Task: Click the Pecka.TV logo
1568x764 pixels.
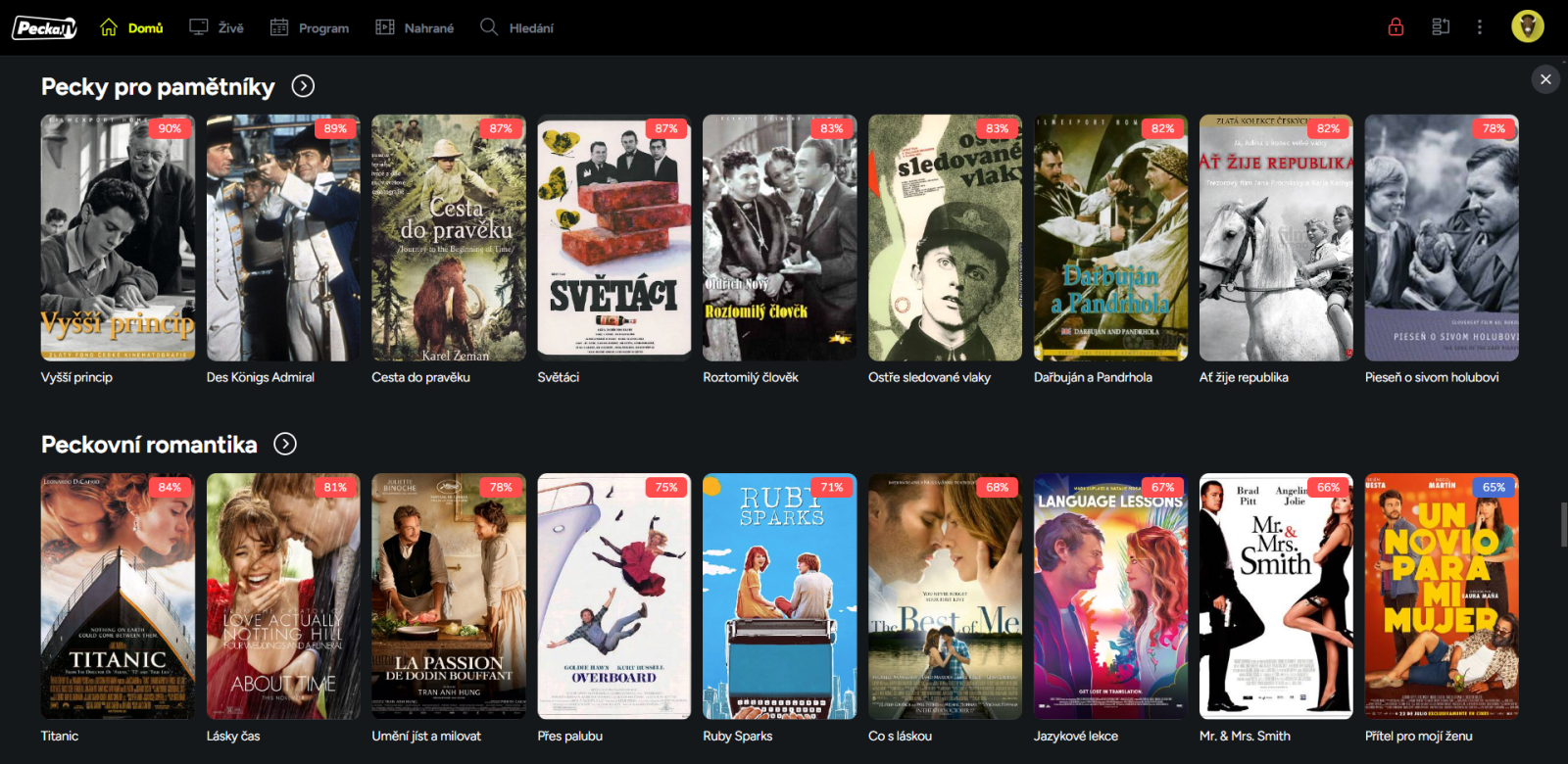Action: 44,27
